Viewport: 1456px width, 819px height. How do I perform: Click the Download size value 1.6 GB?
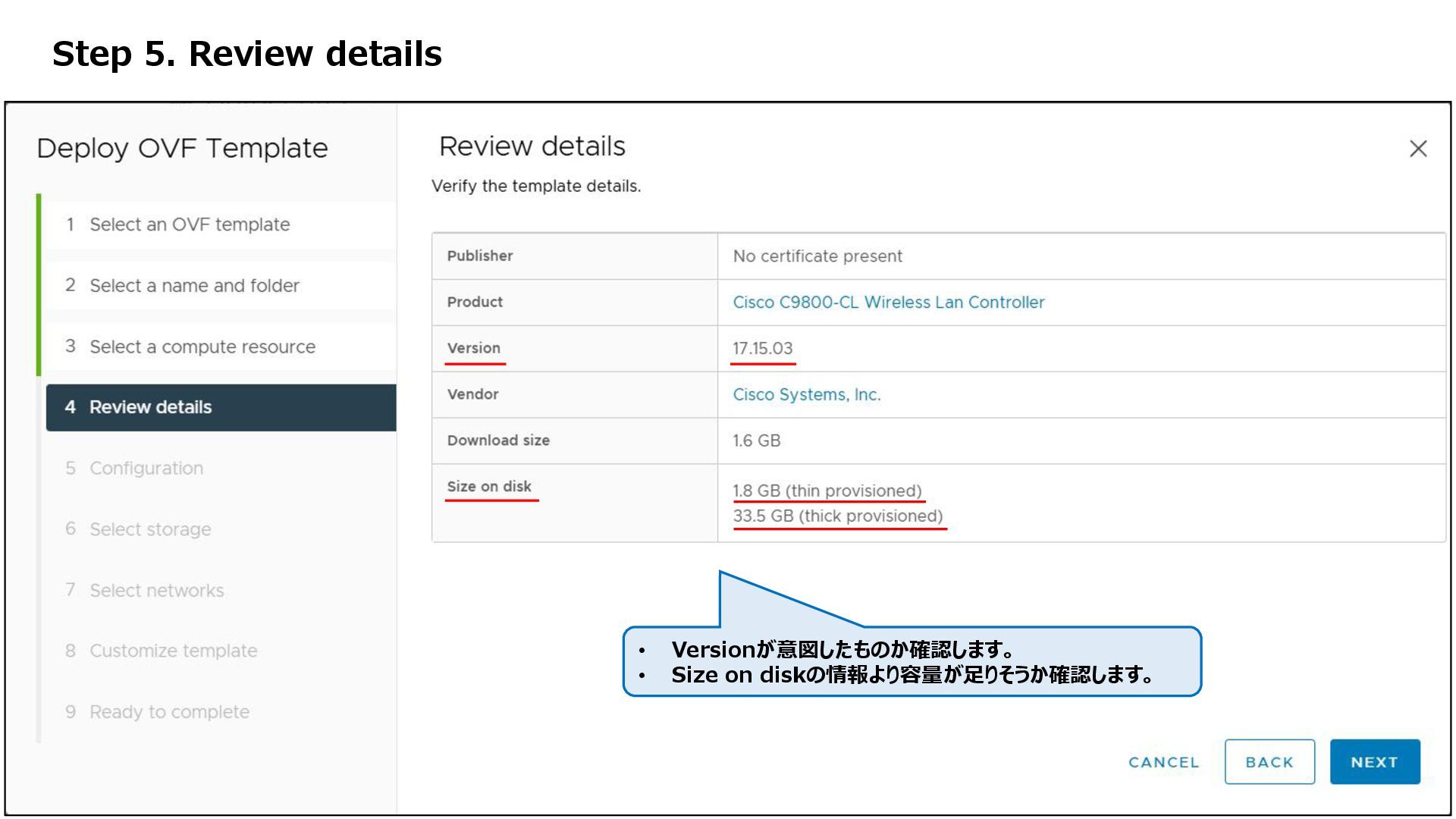click(x=756, y=441)
